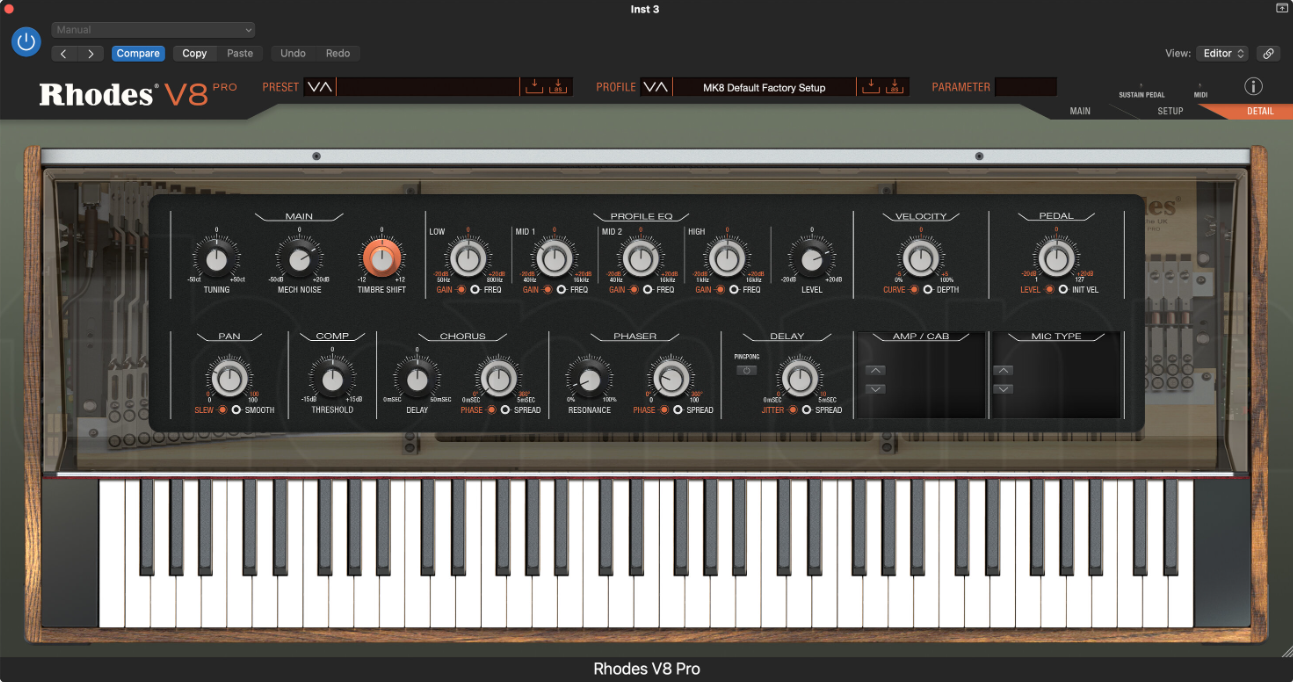1293x682 pixels.
Task: Click the Chorus DELAY knob
Action: pos(416,379)
